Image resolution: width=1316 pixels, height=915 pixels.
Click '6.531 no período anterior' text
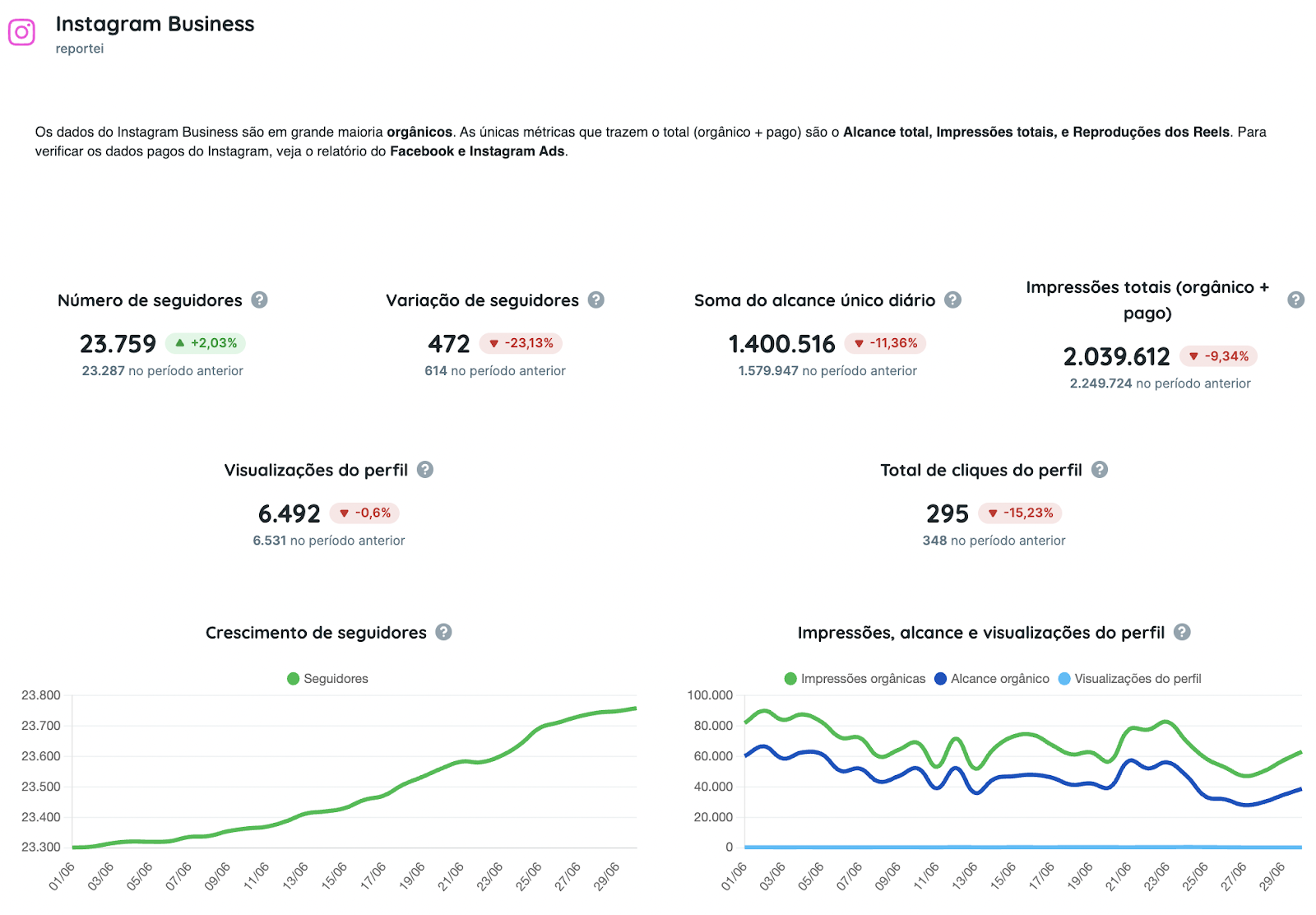point(329,541)
